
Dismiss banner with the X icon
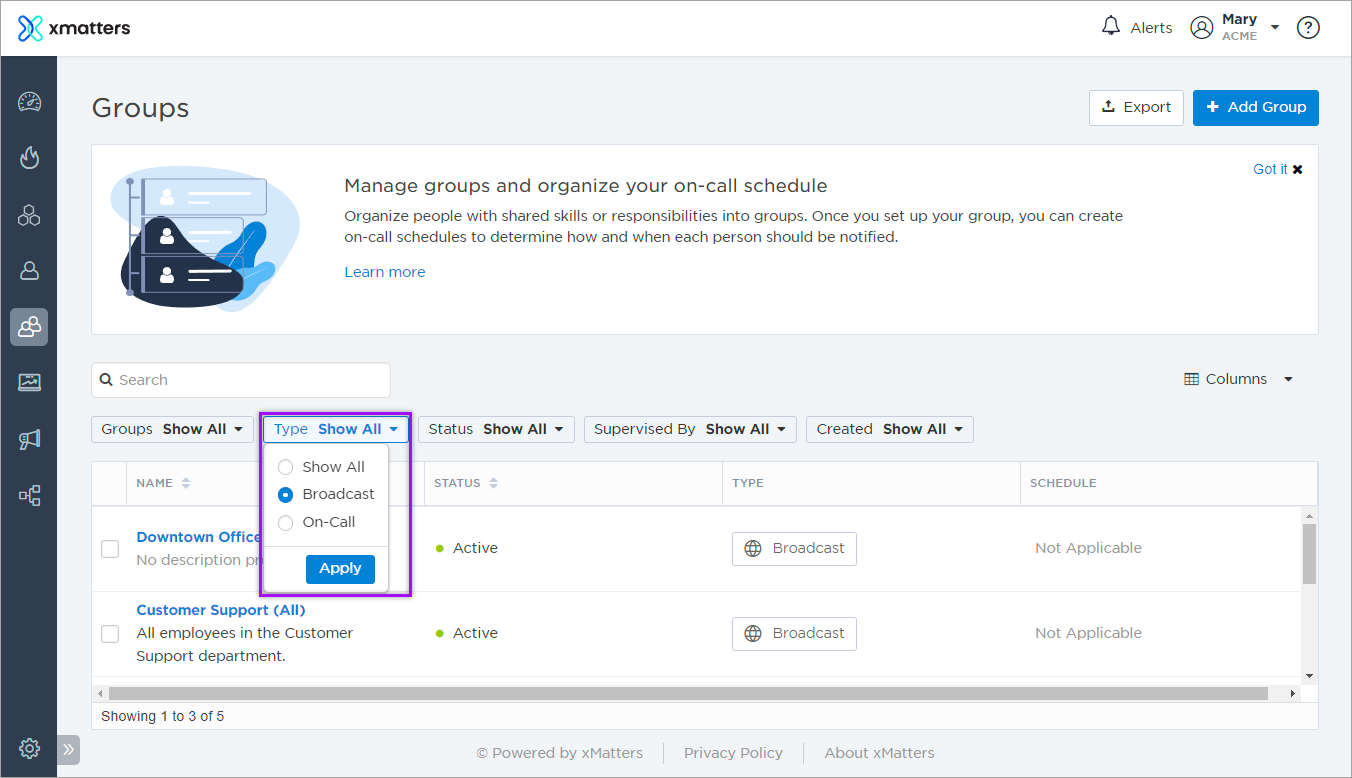(x=1298, y=169)
